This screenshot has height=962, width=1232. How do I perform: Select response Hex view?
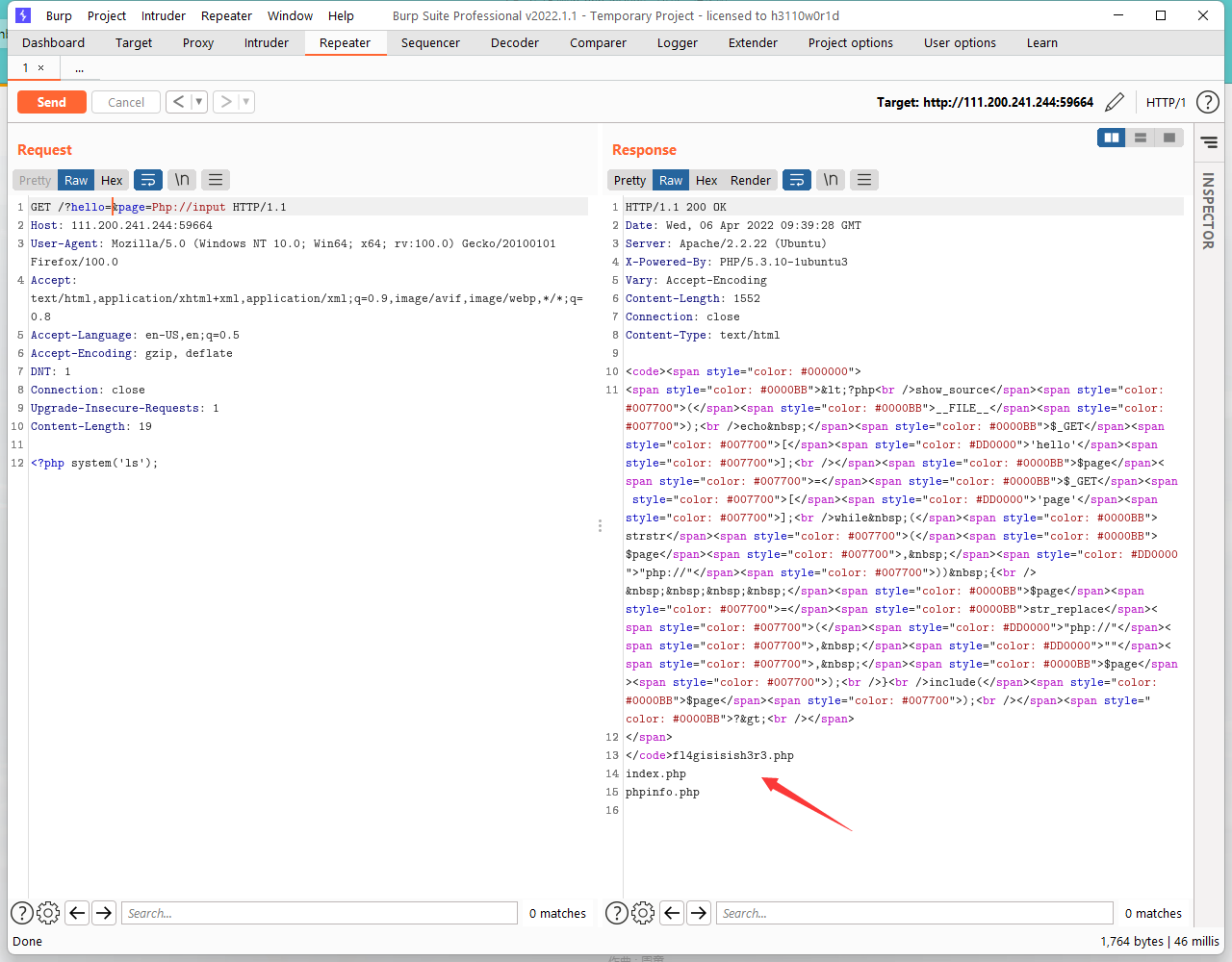point(706,180)
